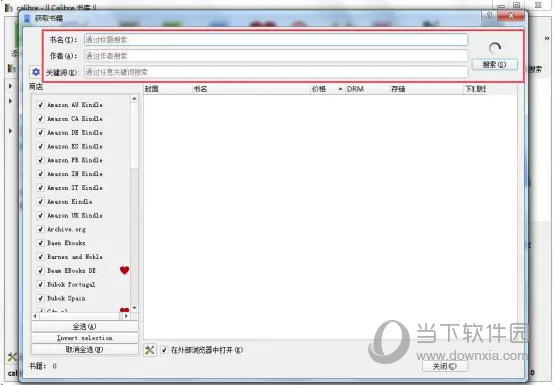Toggle the Archive.org store checkbox
The width and height of the screenshot is (553, 385).
[41, 229]
